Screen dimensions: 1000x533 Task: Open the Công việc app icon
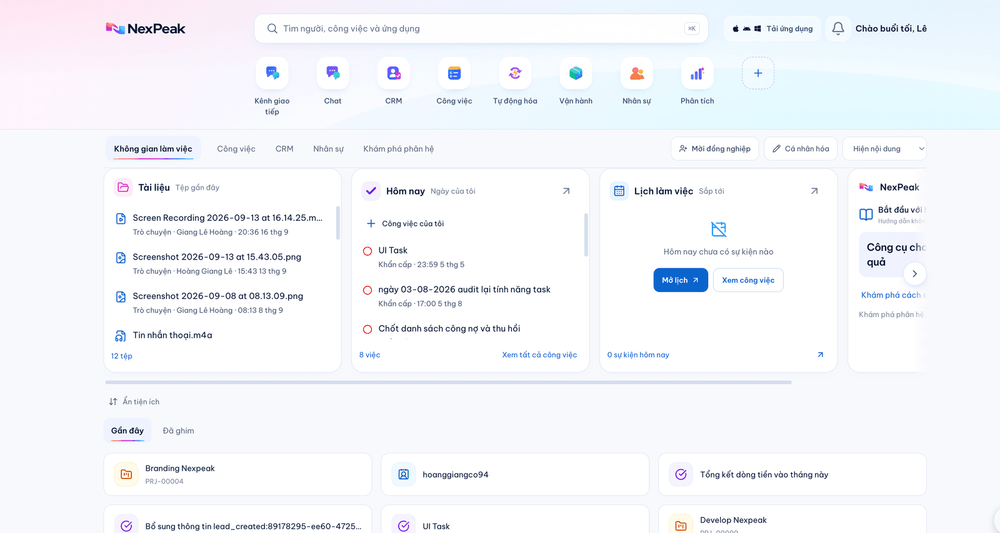coord(454,73)
